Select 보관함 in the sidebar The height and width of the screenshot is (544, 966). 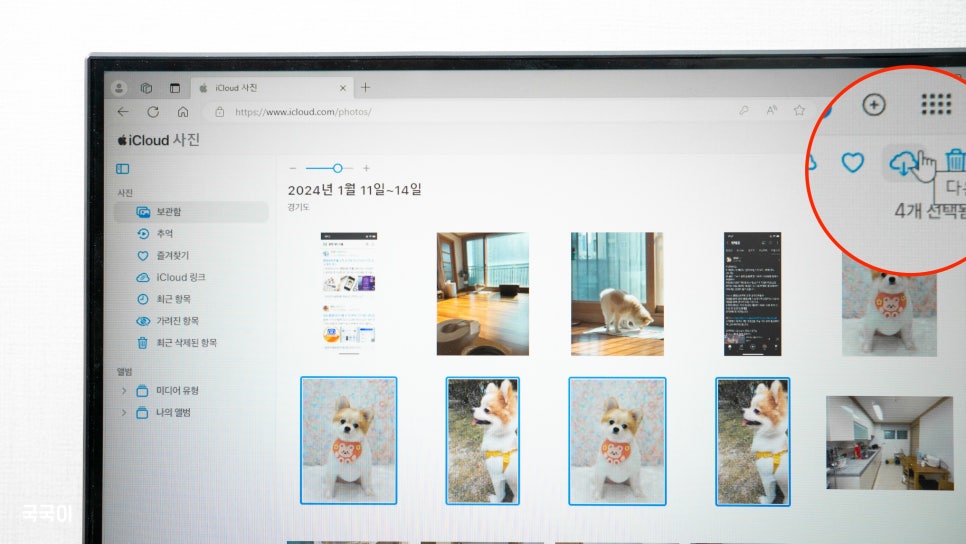pyautogui.click(x=192, y=212)
